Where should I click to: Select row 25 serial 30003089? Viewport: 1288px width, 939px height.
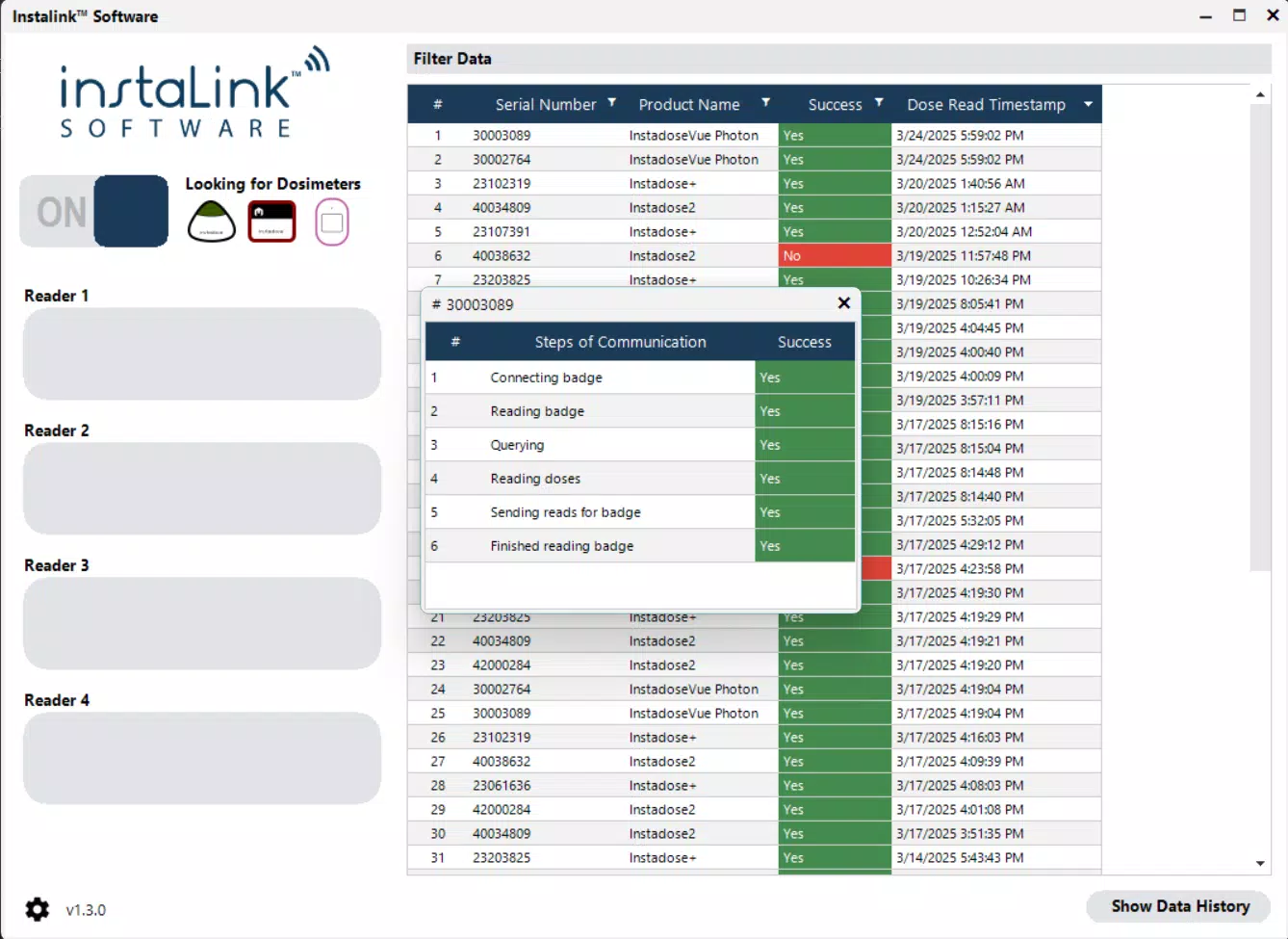pyautogui.click(x=502, y=714)
